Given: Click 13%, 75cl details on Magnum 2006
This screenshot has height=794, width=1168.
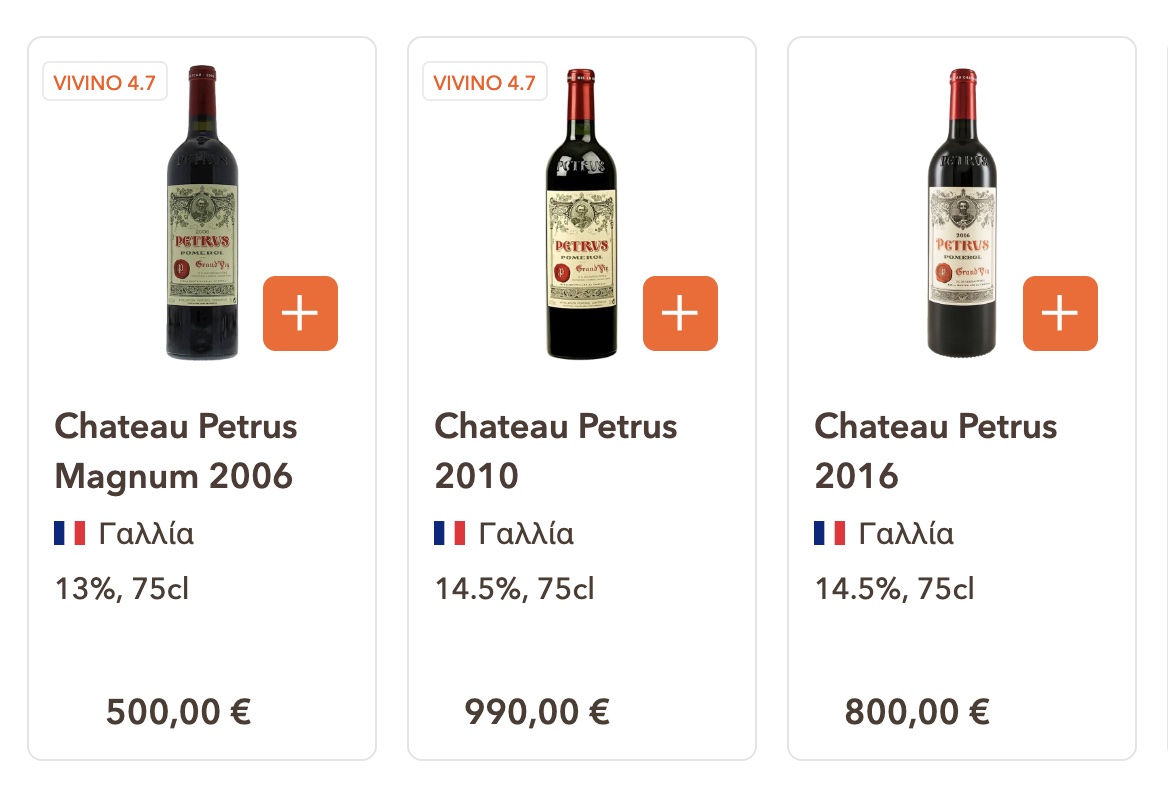Looking at the screenshot, I should (x=121, y=589).
